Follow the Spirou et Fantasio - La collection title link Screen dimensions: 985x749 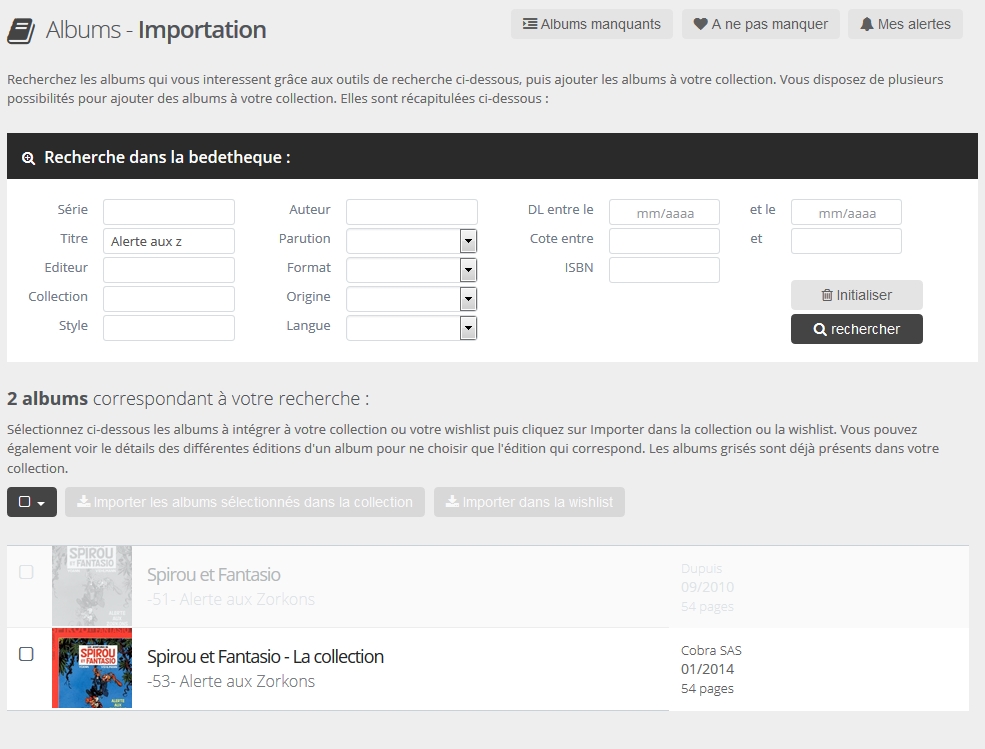(x=265, y=657)
